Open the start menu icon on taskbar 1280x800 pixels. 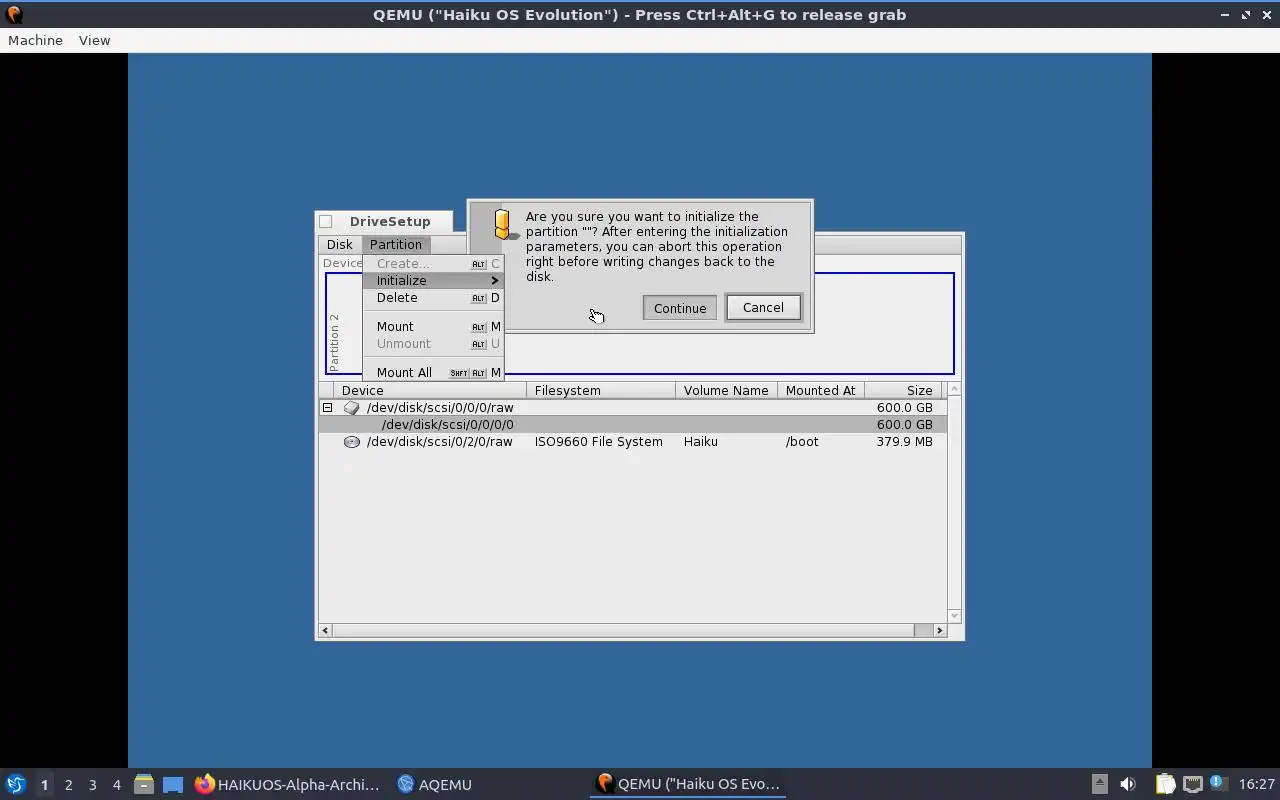tap(15, 784)
